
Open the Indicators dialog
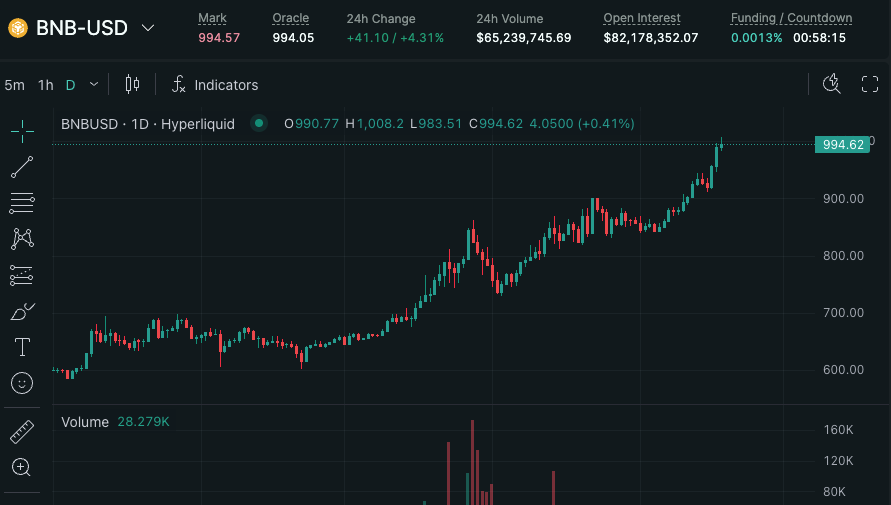click(x=226, y=85)
